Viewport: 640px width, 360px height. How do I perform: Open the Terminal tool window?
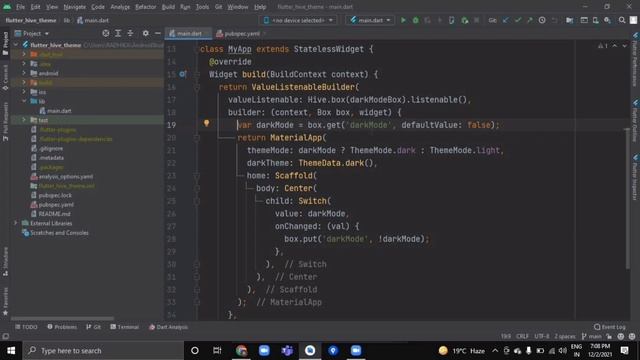(x=124, y=327)
